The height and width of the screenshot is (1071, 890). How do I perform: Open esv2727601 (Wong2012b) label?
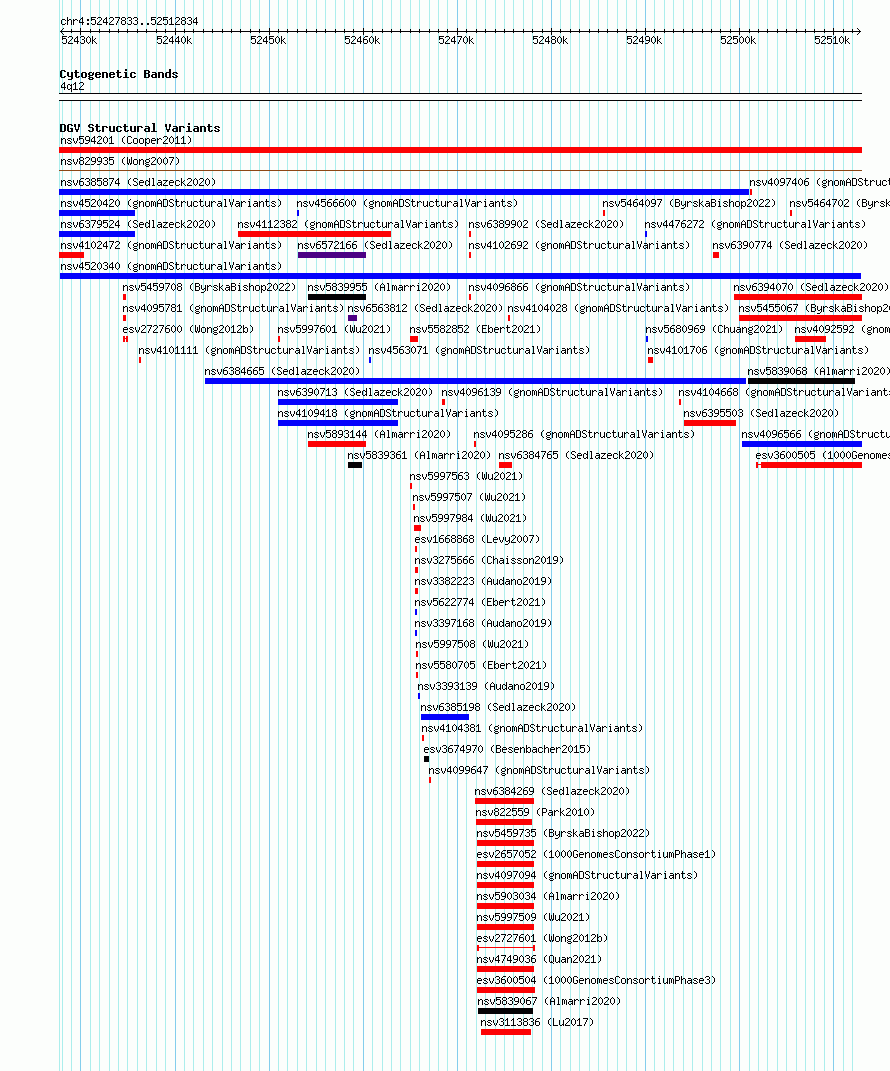(x=542, y=938)
